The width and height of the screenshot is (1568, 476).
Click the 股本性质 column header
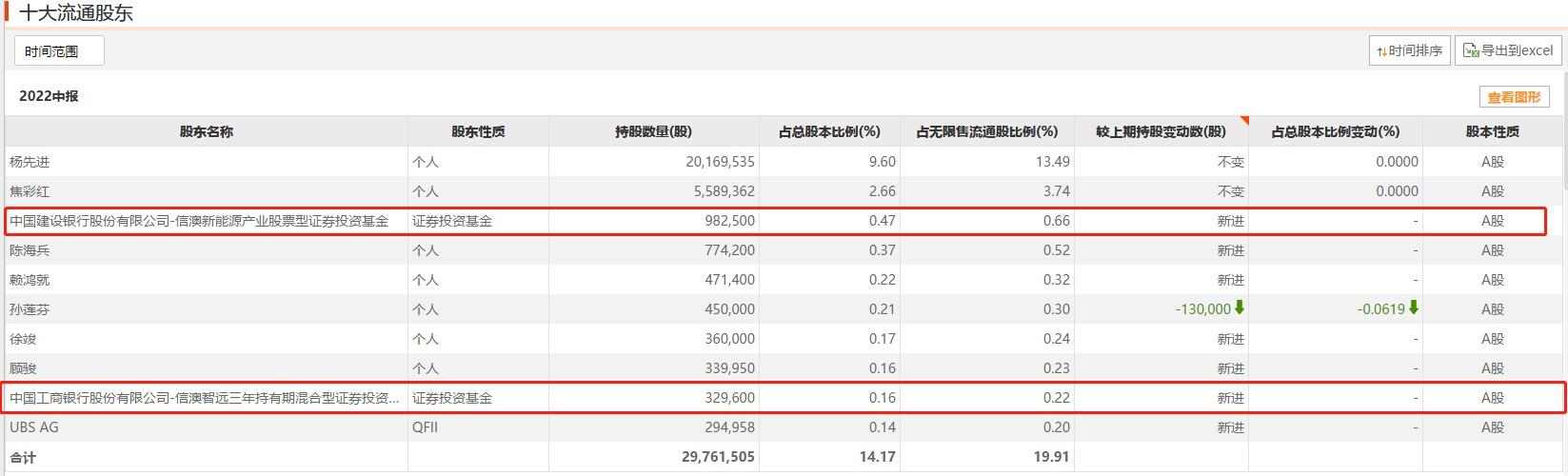click(1492, 131)
